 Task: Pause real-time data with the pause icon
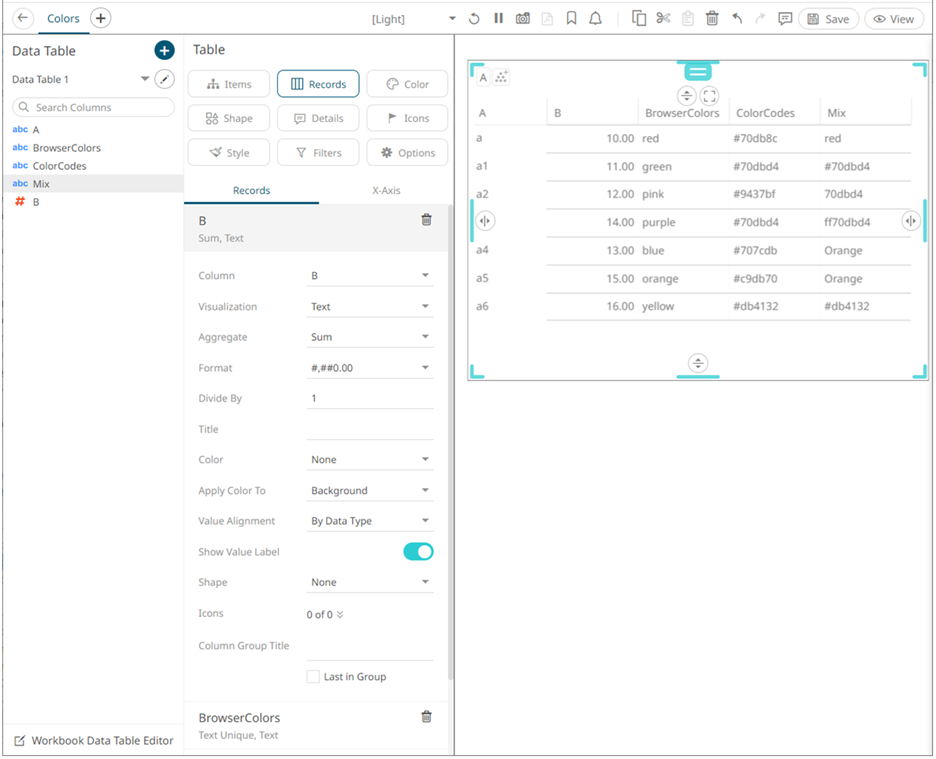pos(498,19)
